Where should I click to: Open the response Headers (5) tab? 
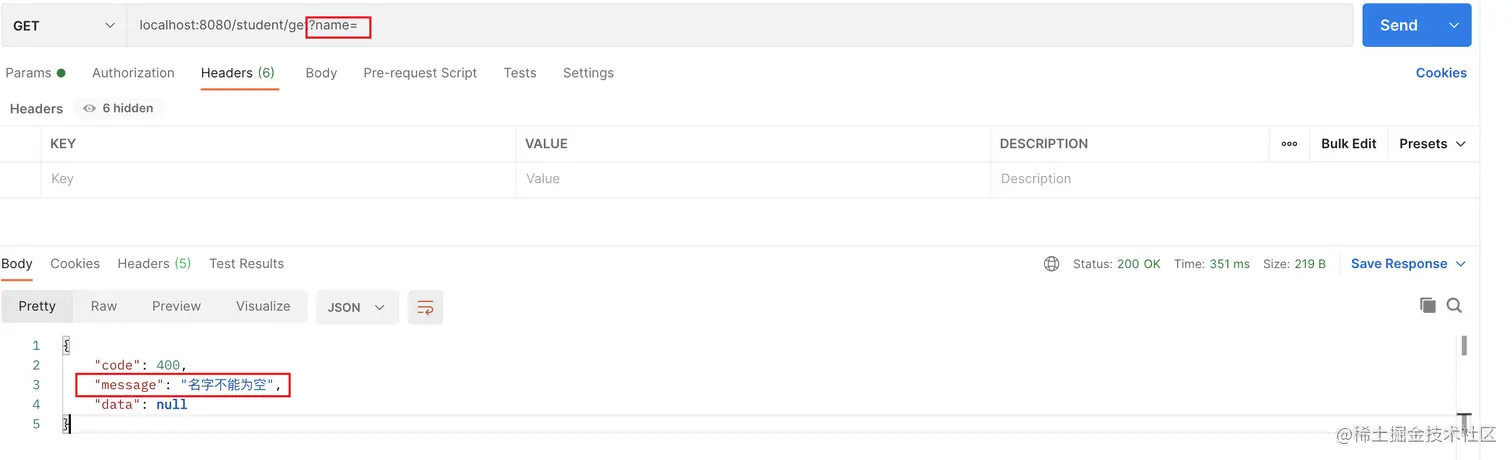point(154,264)
